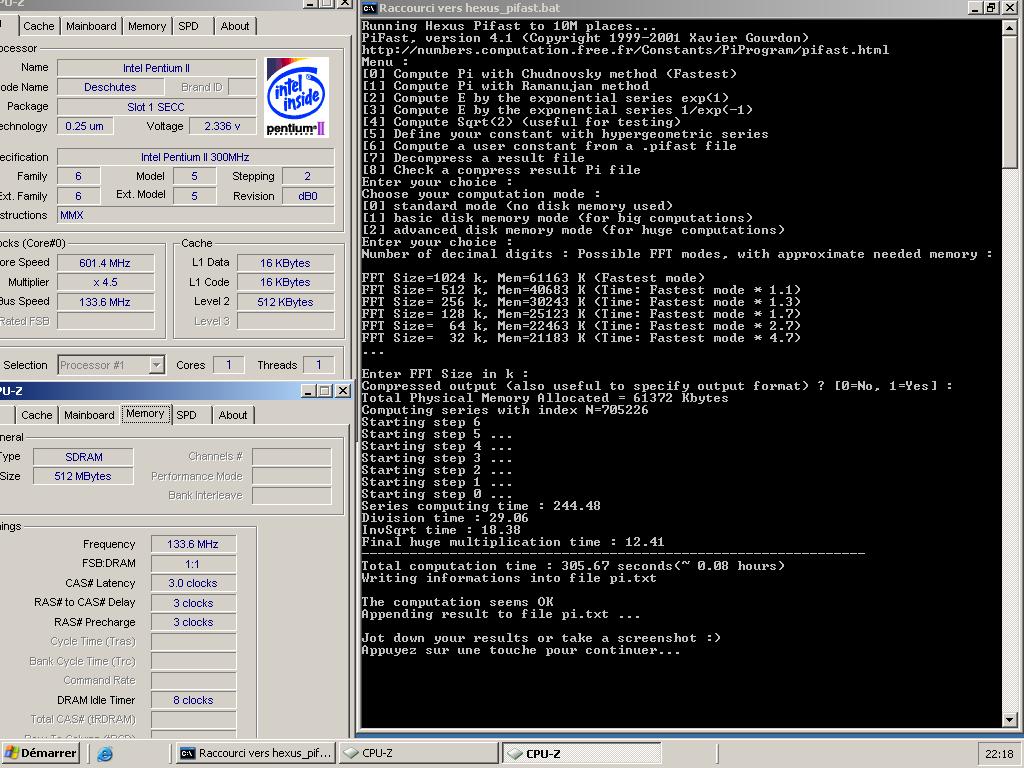This screenshot has height=768, width=1024.
Task: Open Mainboard tab in lower CPU-Z window
Action: pyautogui.click(x=89, y=415)
